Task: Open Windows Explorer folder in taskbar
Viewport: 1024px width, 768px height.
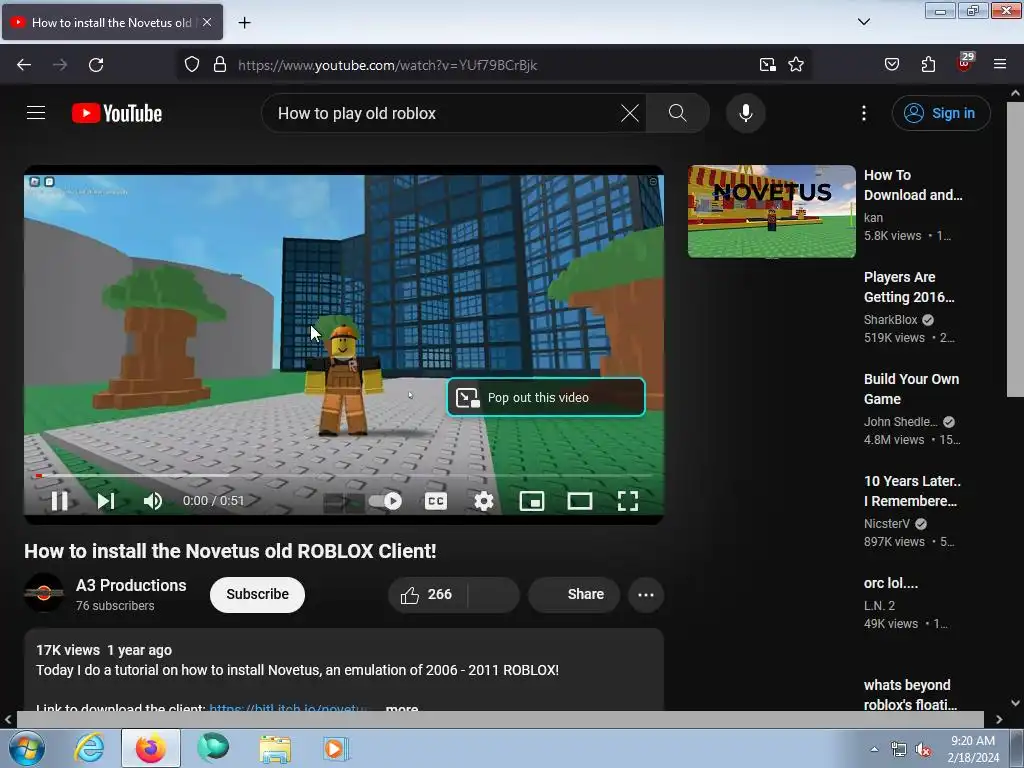Action: click(275, 748)
